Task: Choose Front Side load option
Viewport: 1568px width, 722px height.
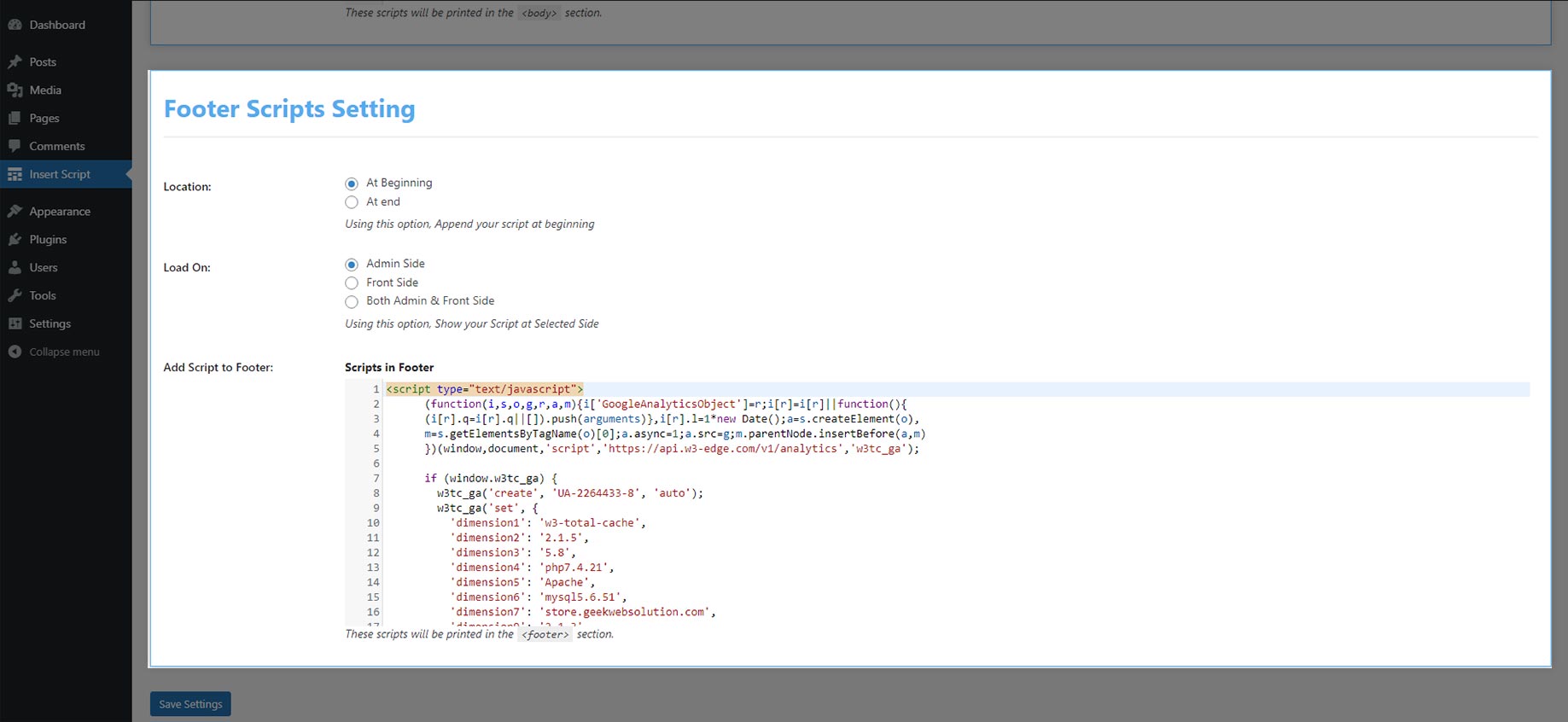Action: tap(352, 283)
